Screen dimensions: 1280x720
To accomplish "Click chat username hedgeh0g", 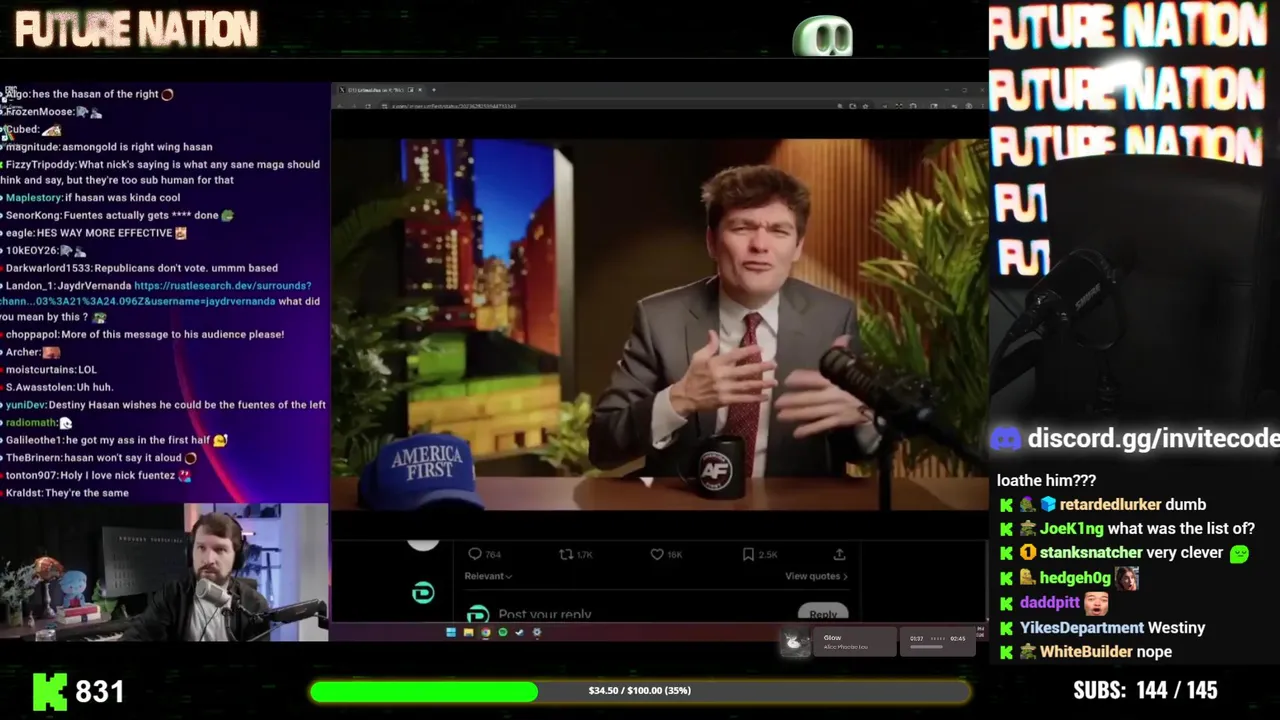I will [1075, 577].
